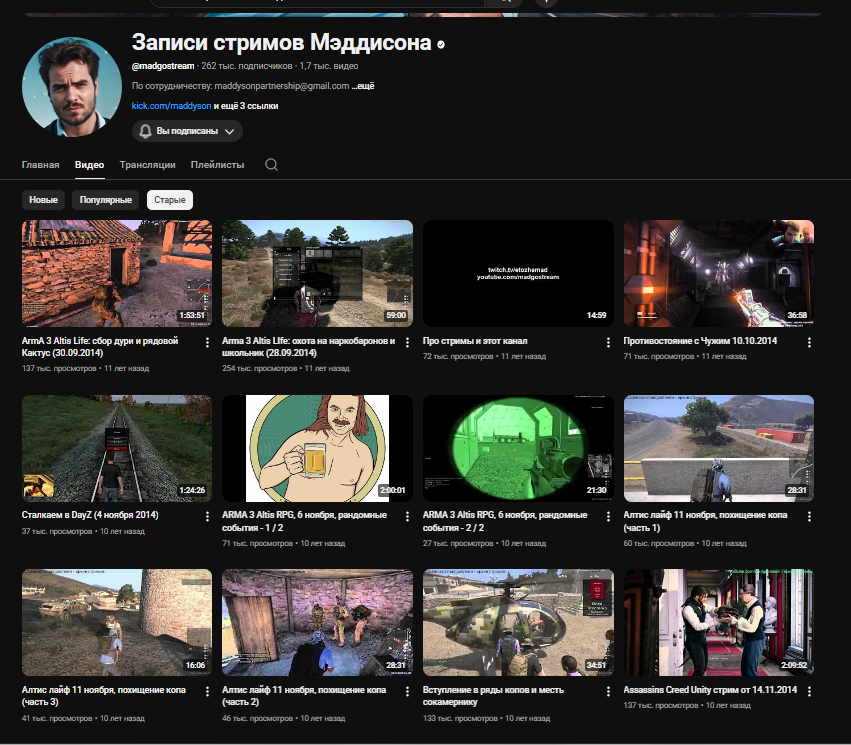The height and width of the screenshot is (745, 851).
Task: Show the 'и ещё 3 ссылки' links list
Action: (x=246, y=106)
